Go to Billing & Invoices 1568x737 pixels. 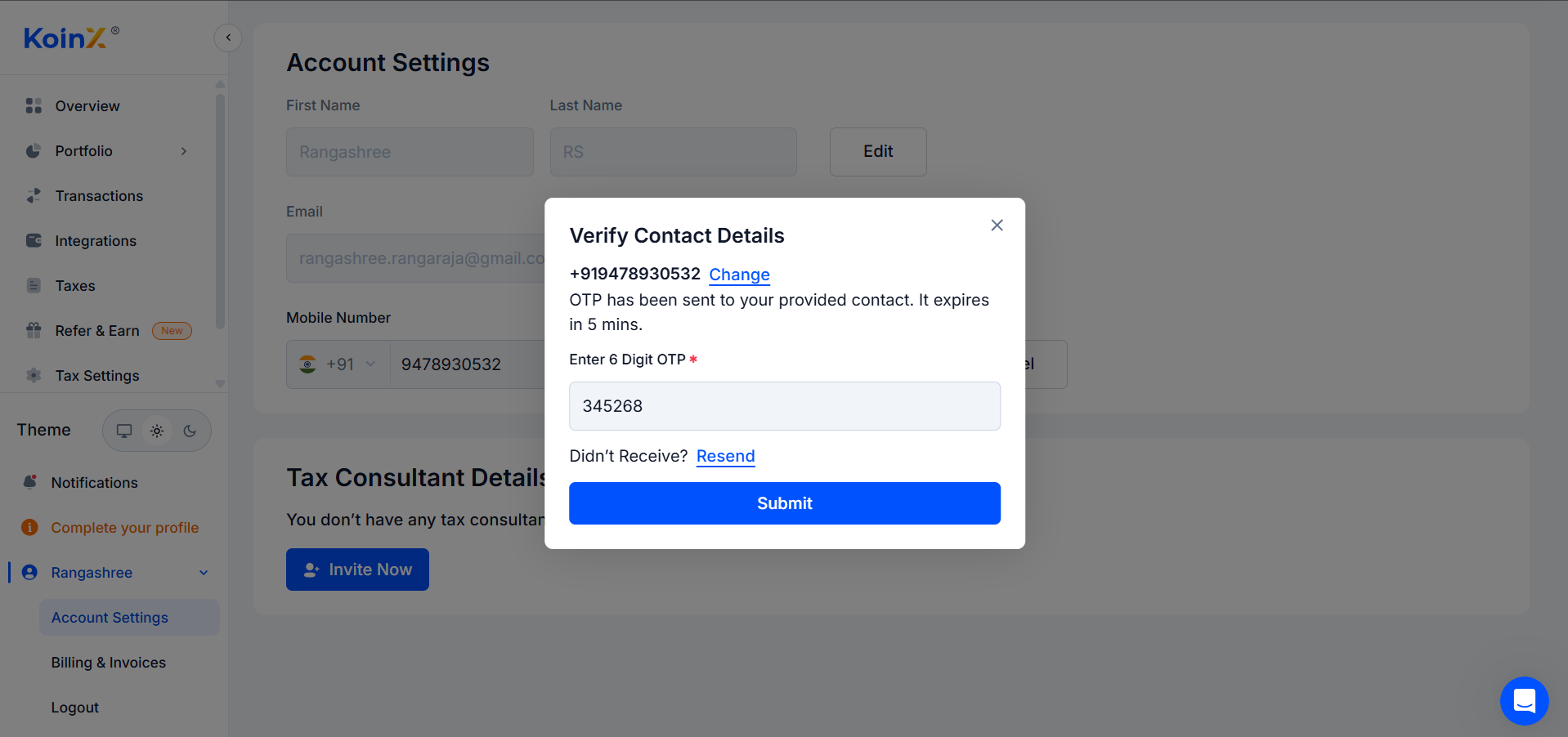click(109, 663)
